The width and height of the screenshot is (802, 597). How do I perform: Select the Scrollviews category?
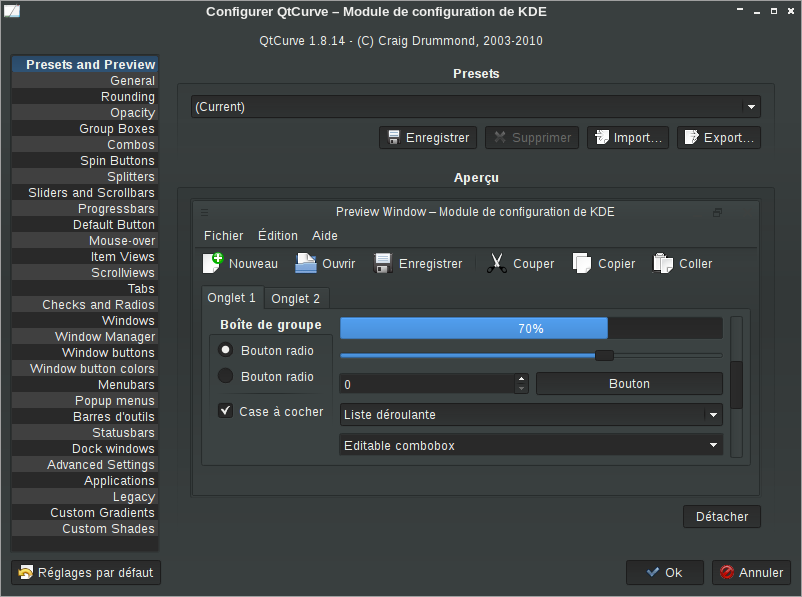point(85,272)
